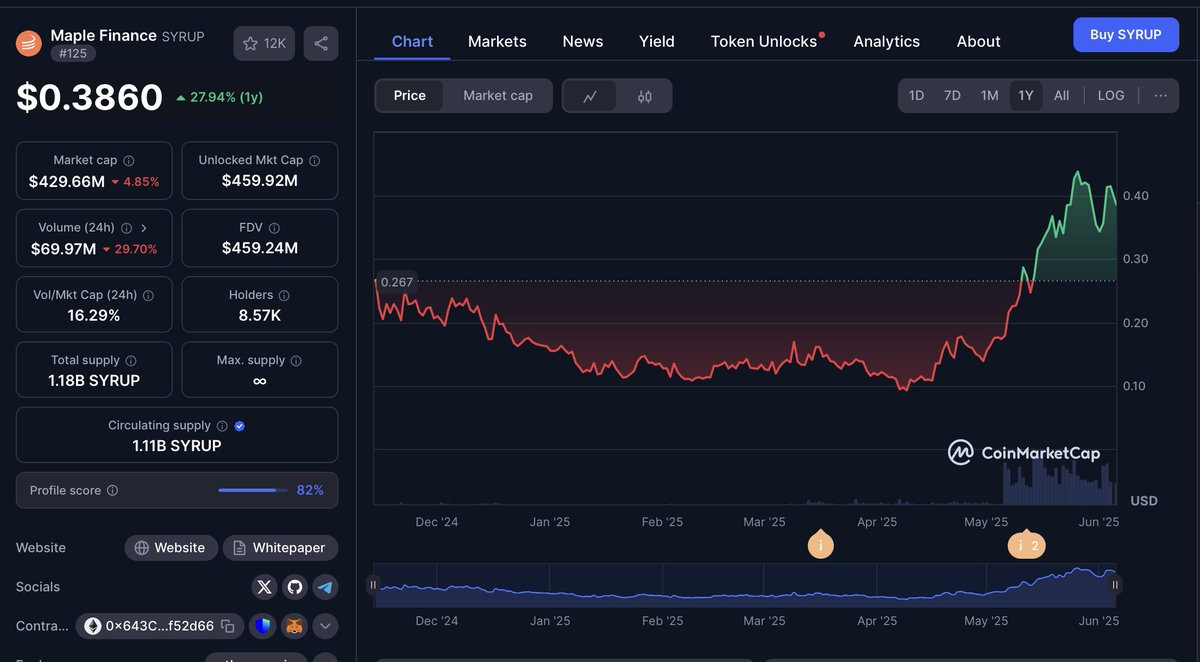Open info tooltip next to Unlocked Mkt Cap

[x=314, y=160]
